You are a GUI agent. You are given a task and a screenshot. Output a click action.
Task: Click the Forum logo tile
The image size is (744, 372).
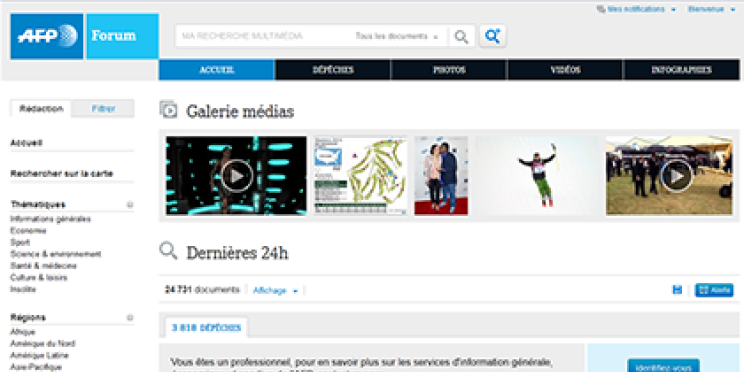click(122, 36)
